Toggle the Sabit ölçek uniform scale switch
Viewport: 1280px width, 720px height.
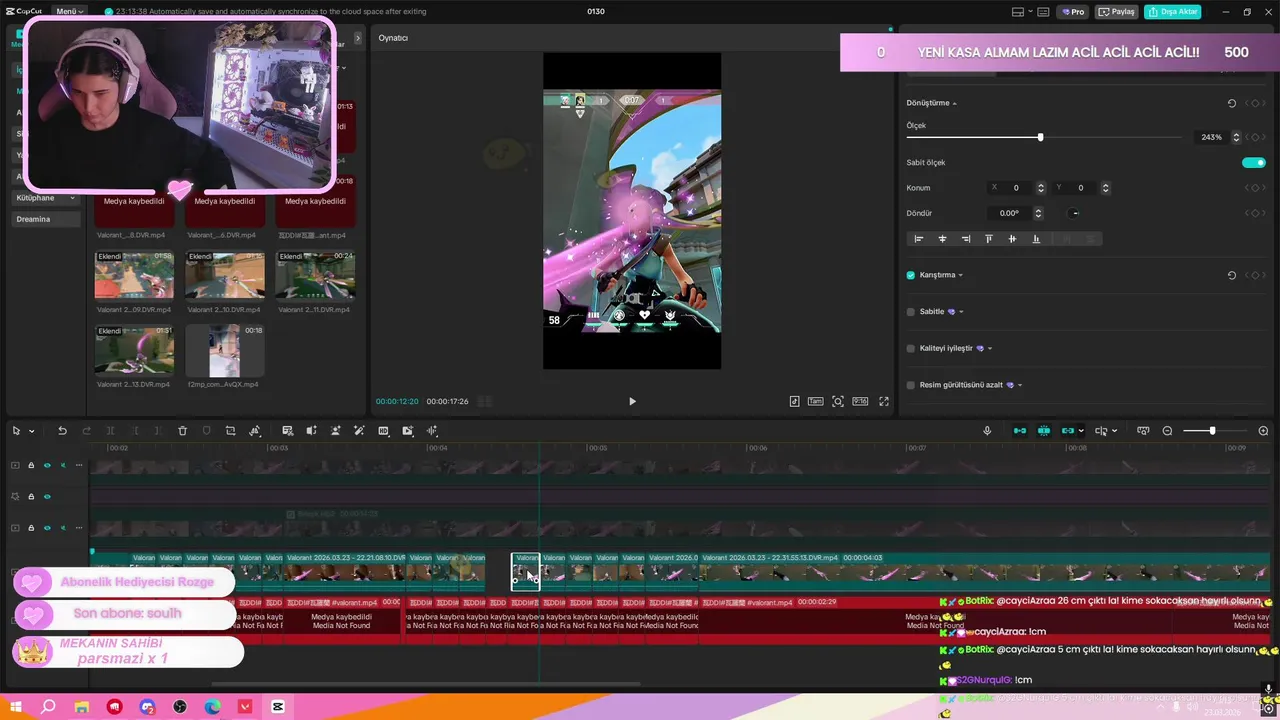point(1253,162)
